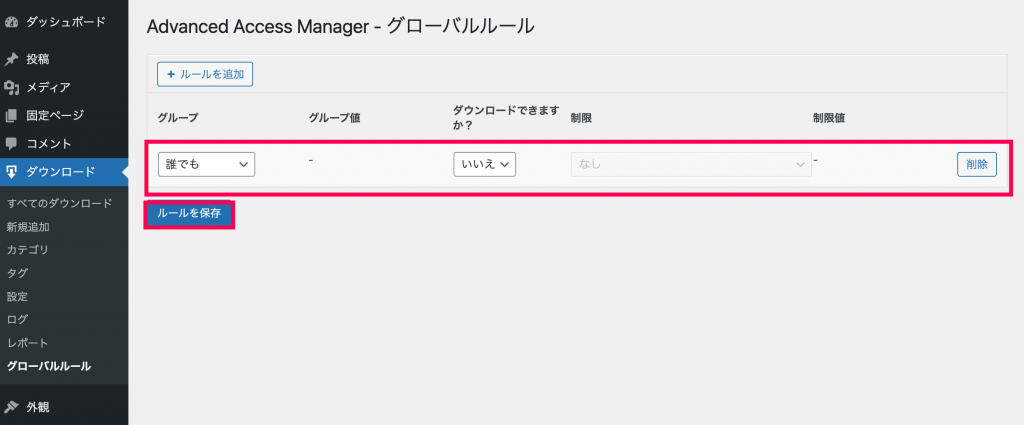This screenshot has width=1024, height=425.
Task: Open the レポート submenu item
Action: tap(27, 343)
